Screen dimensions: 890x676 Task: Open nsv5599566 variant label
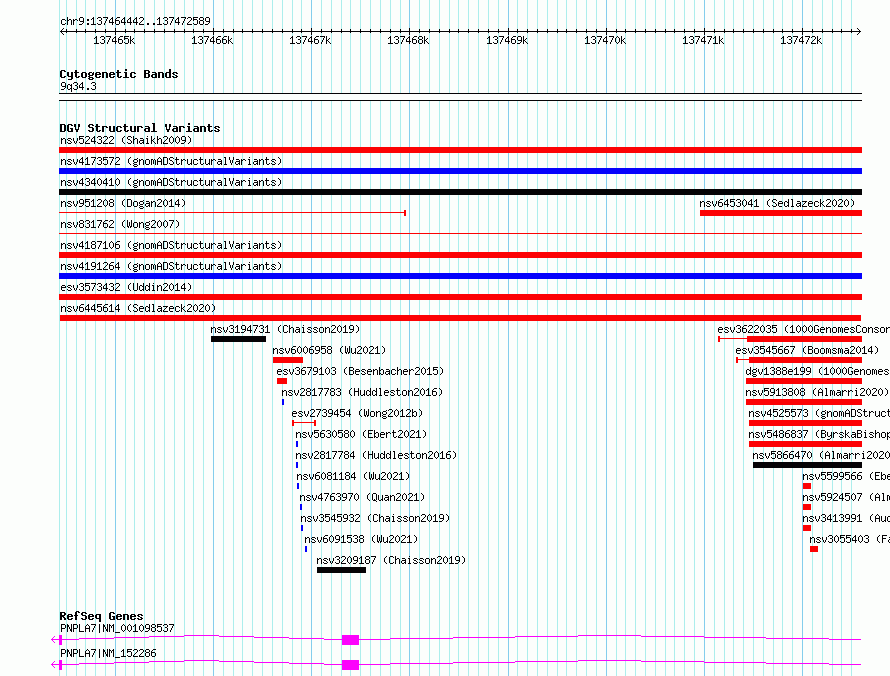click(846, 476)
